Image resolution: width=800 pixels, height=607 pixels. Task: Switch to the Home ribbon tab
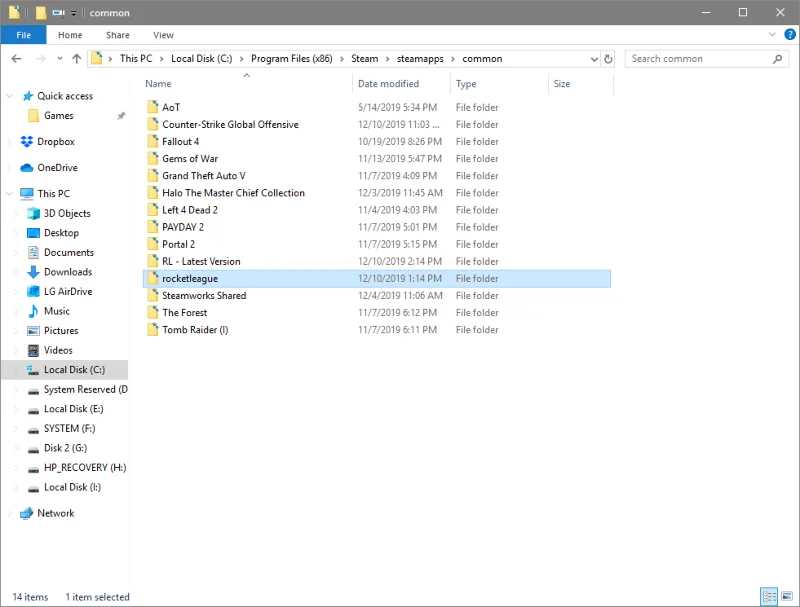(70, 35)
